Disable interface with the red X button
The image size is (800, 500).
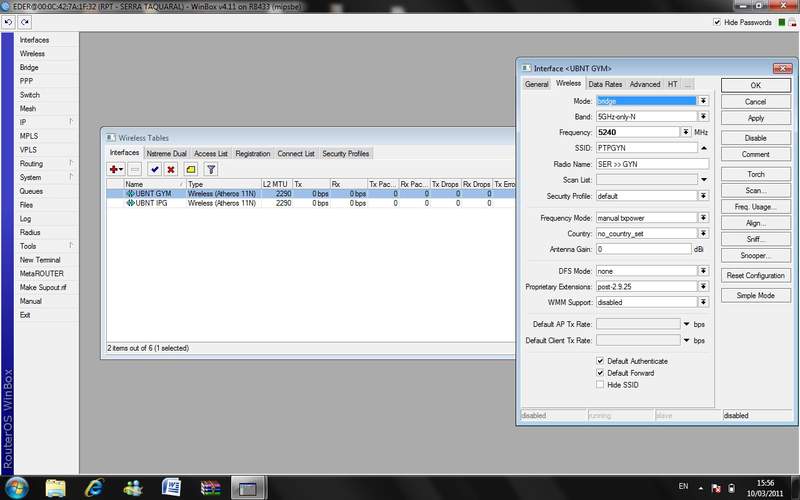(x=171, y=169)
